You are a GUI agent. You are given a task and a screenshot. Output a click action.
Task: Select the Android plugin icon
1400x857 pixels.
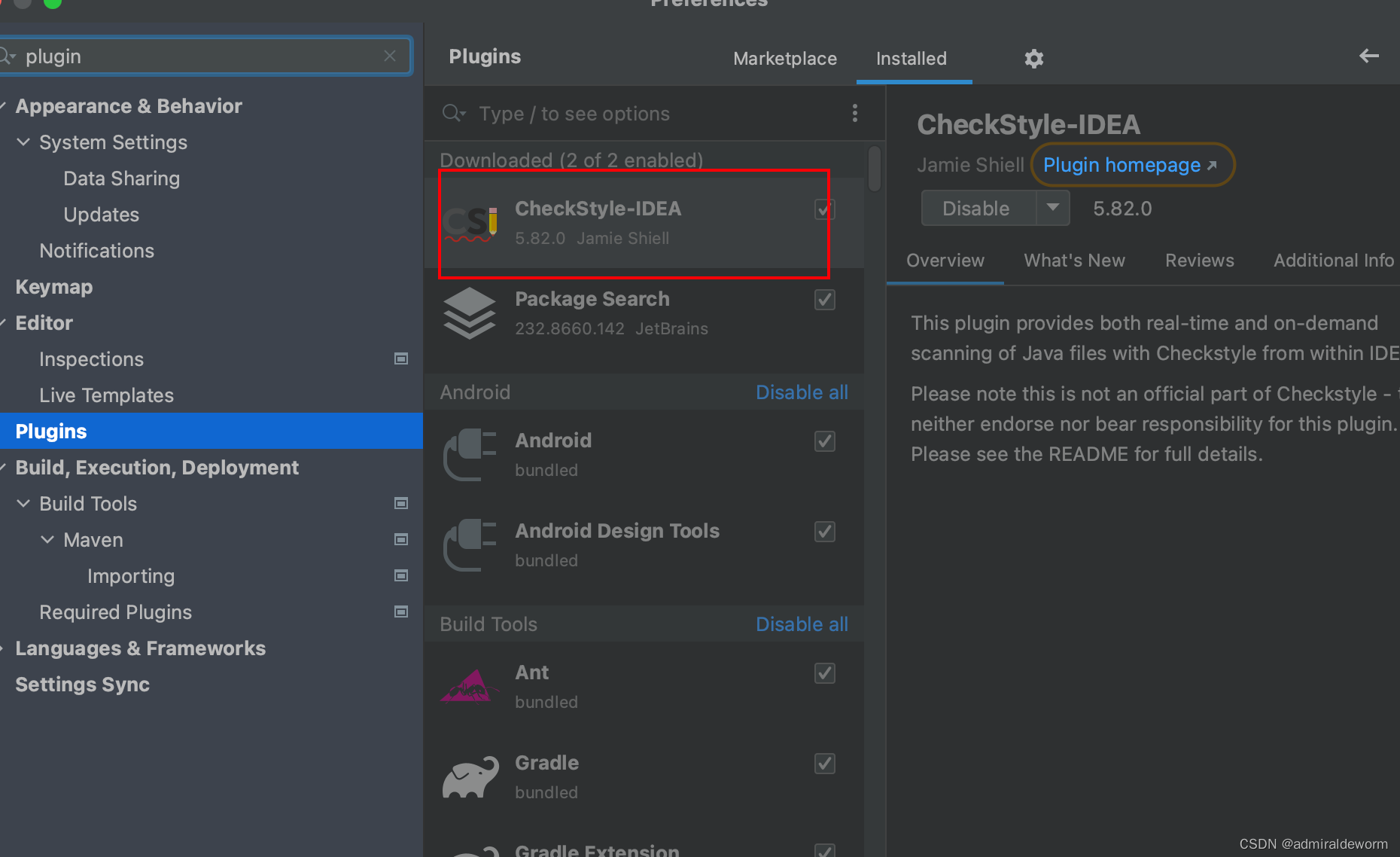(470, 455)
